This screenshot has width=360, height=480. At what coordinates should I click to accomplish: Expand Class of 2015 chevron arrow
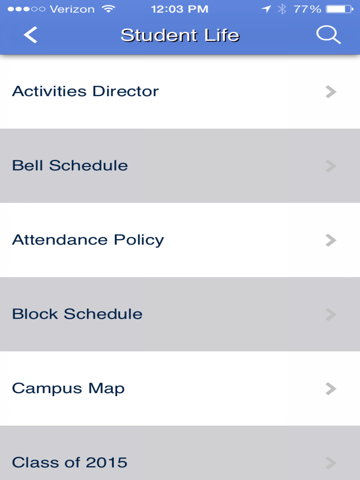(x=331, y=462)
